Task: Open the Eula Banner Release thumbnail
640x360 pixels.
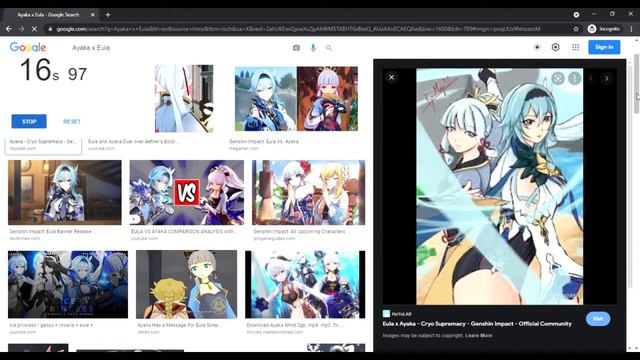Action: 64,192
